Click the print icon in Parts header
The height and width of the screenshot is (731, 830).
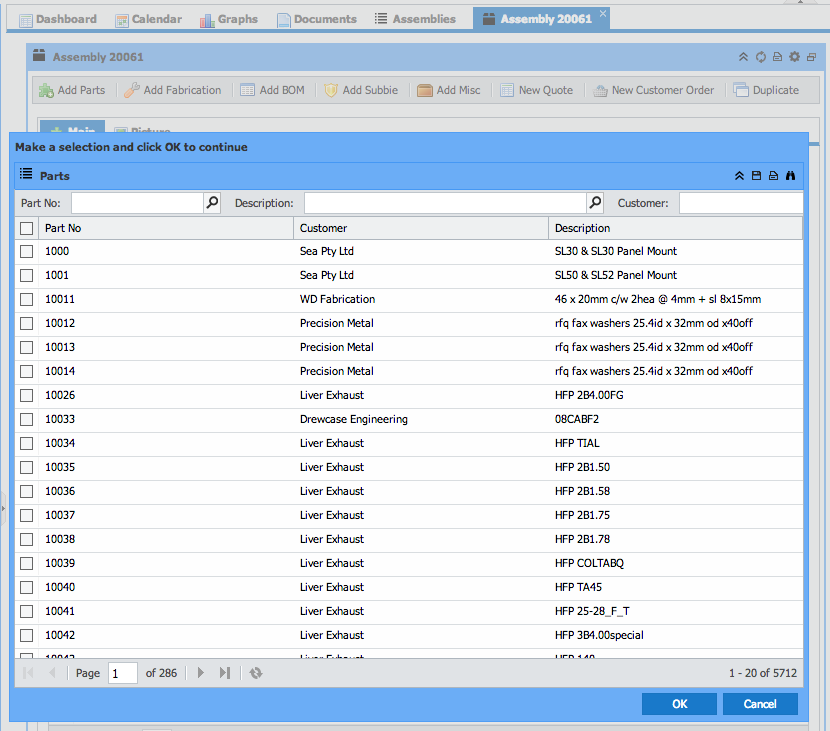click(773, 176)
